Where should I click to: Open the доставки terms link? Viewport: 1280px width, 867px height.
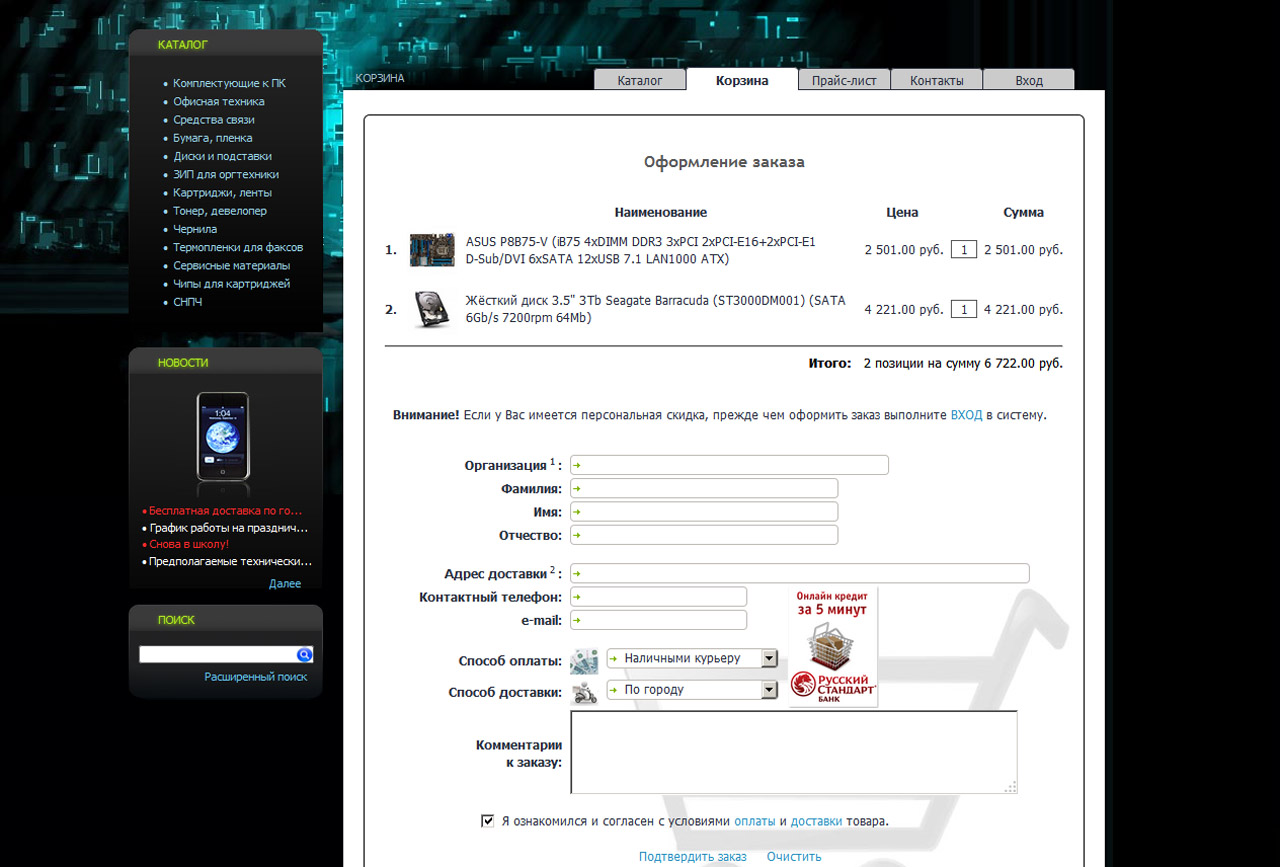(816, 821)
